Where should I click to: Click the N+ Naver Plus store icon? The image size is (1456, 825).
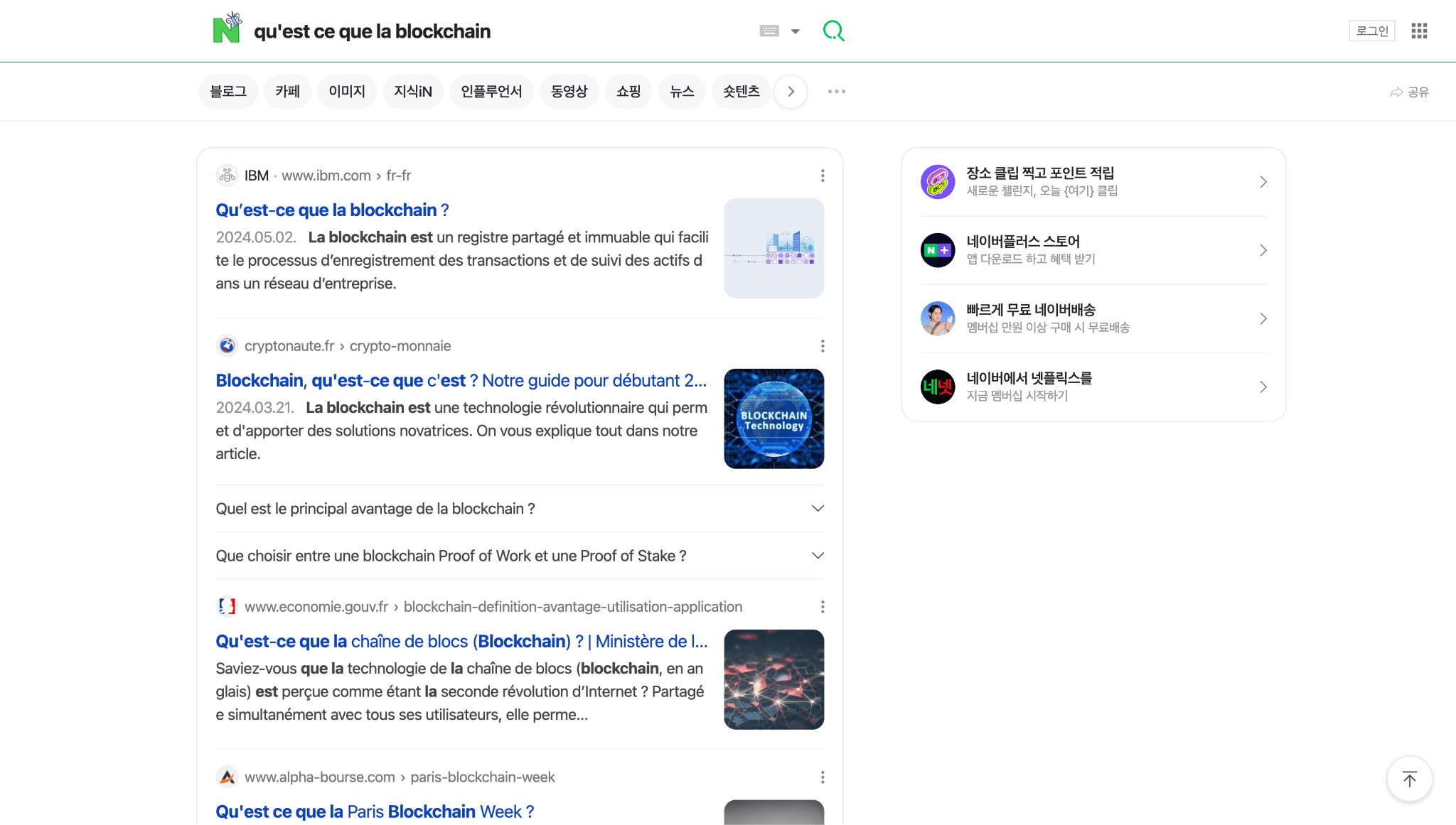[x=938, y=250]
